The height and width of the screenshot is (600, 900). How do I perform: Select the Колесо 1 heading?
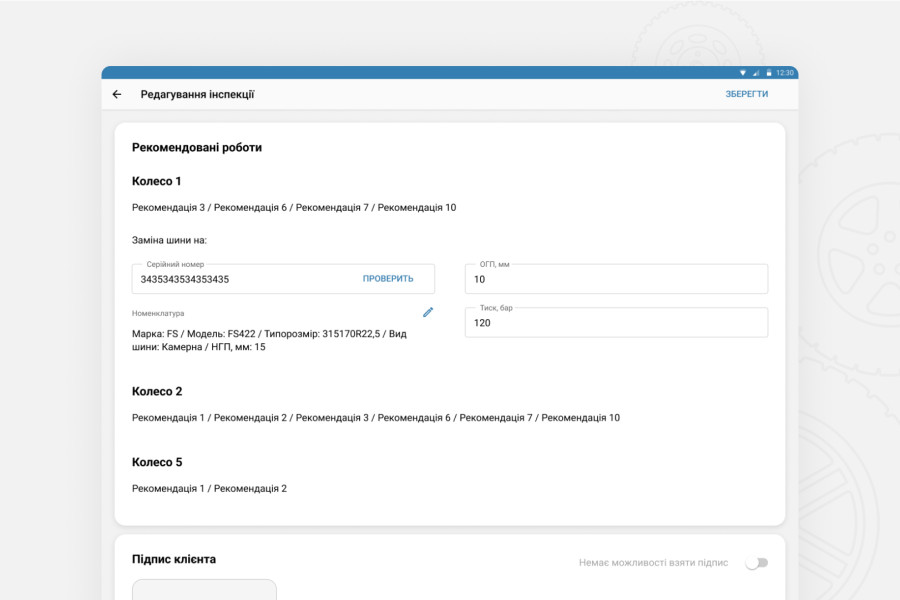[x=157, y=181]
